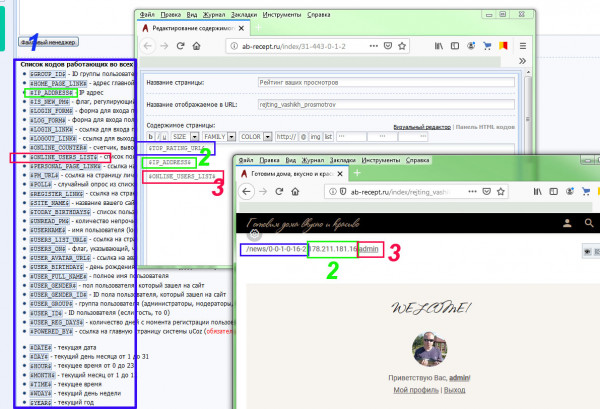Insert email with @ button
600x409 pixels.
(303, 137)
